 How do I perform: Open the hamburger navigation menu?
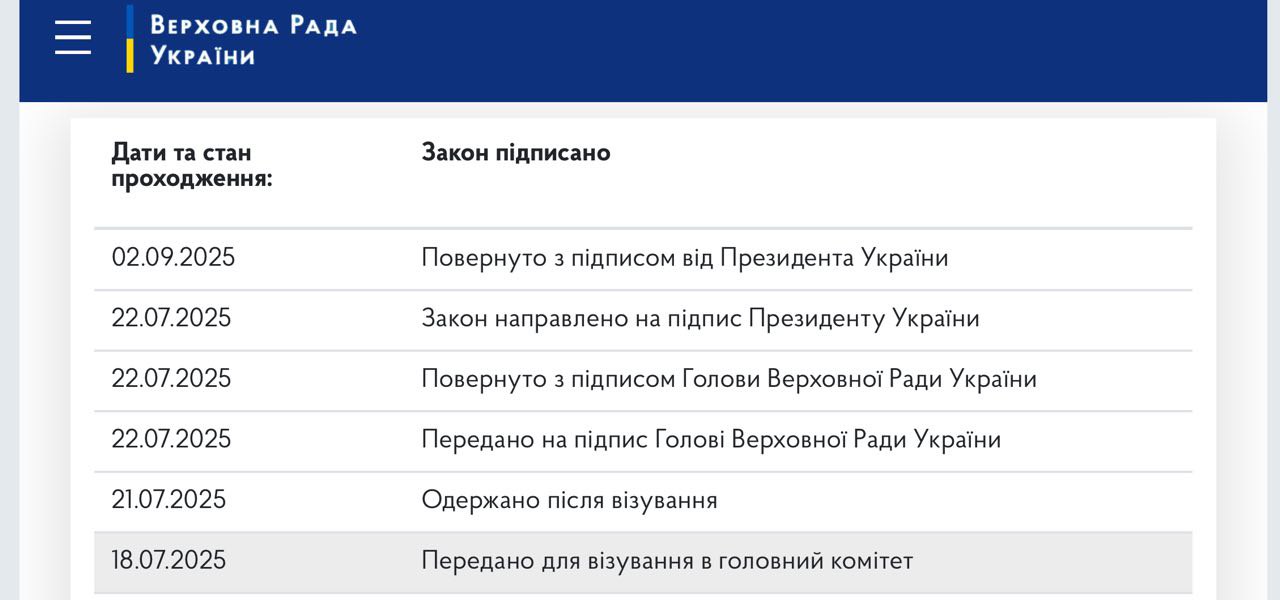point(73,38)
